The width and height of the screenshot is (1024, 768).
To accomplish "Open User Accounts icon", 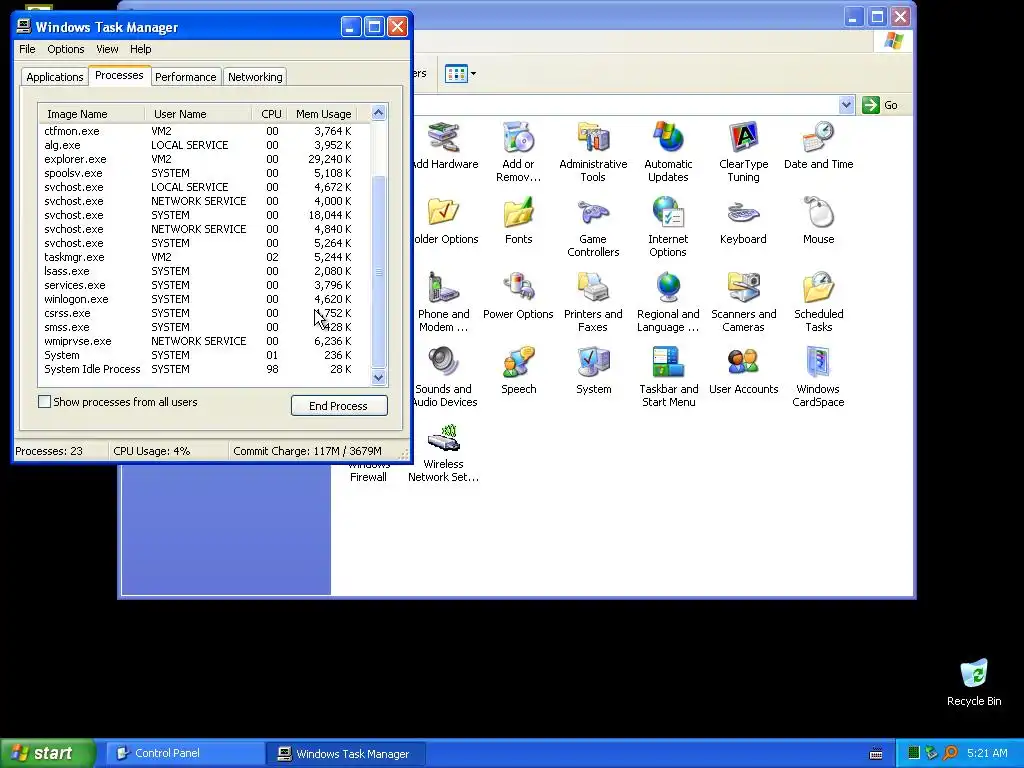I will (x=743, y=372).
